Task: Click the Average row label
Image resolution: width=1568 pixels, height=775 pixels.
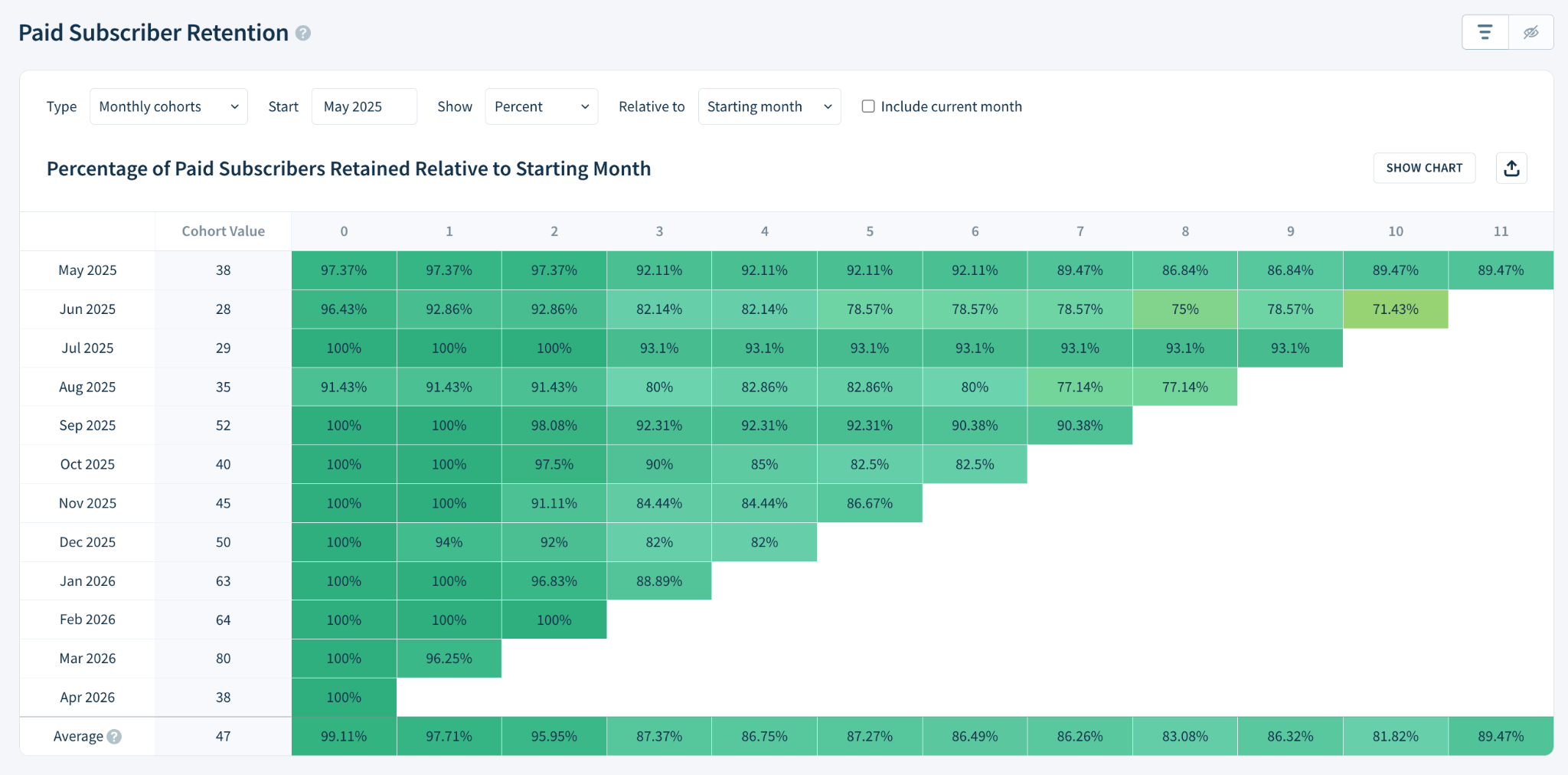Action: pyautogui.click(x=78, y=737)
